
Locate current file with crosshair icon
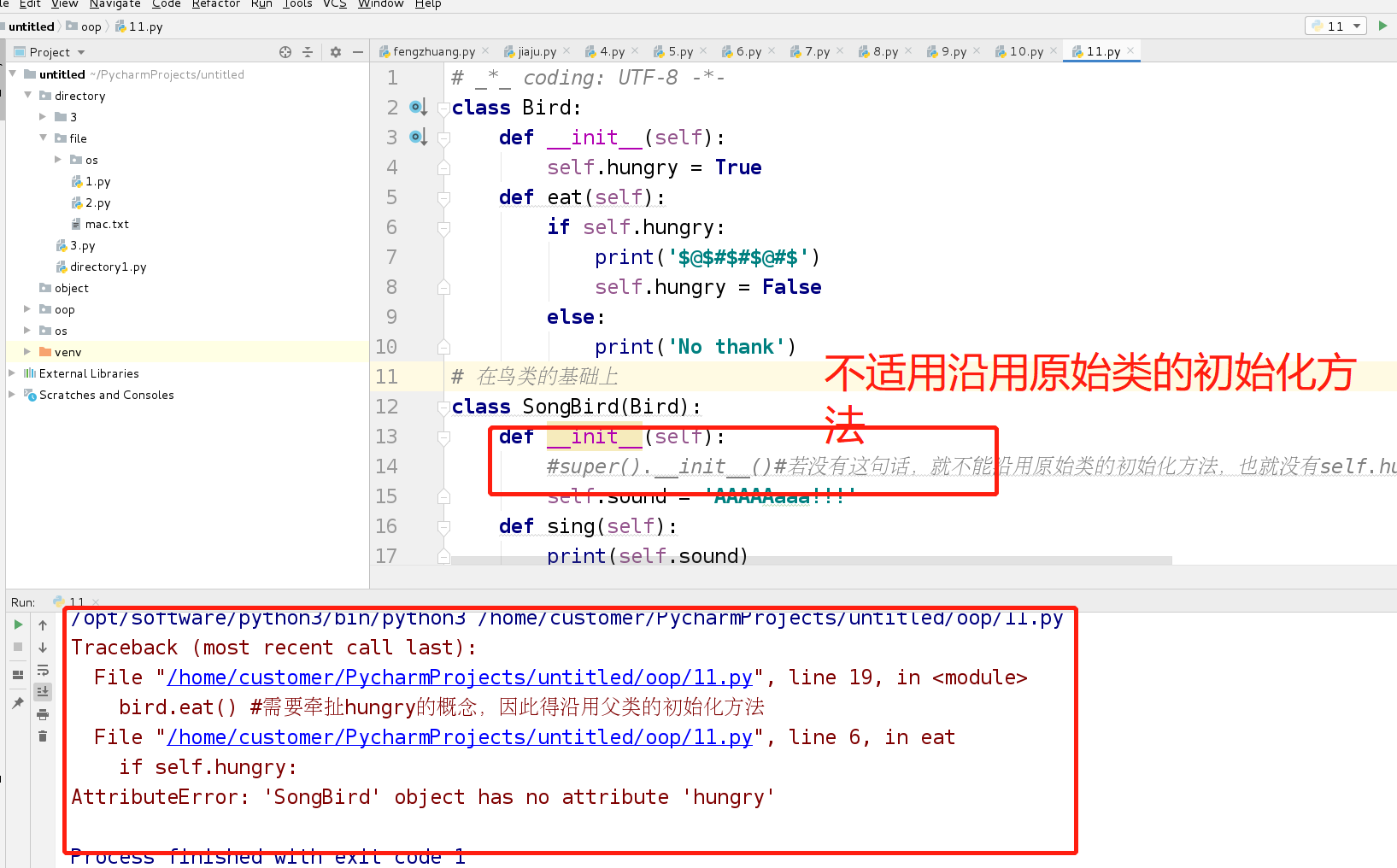(285, 52)
